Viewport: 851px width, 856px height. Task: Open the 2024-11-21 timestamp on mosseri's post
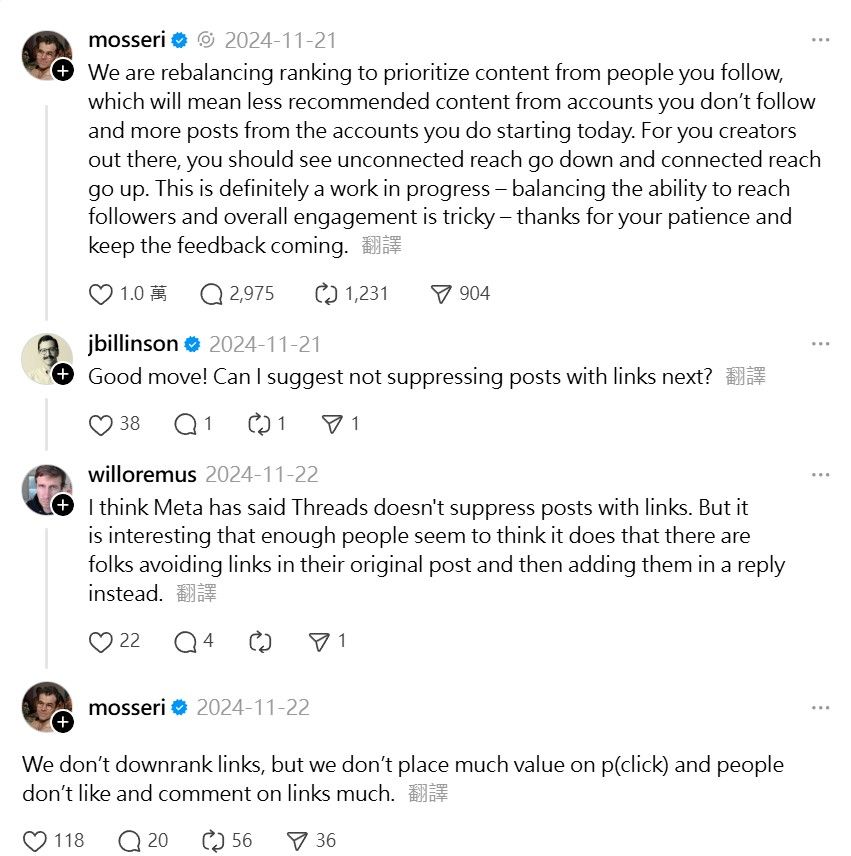pyautogui.click(x=280, y=41)
